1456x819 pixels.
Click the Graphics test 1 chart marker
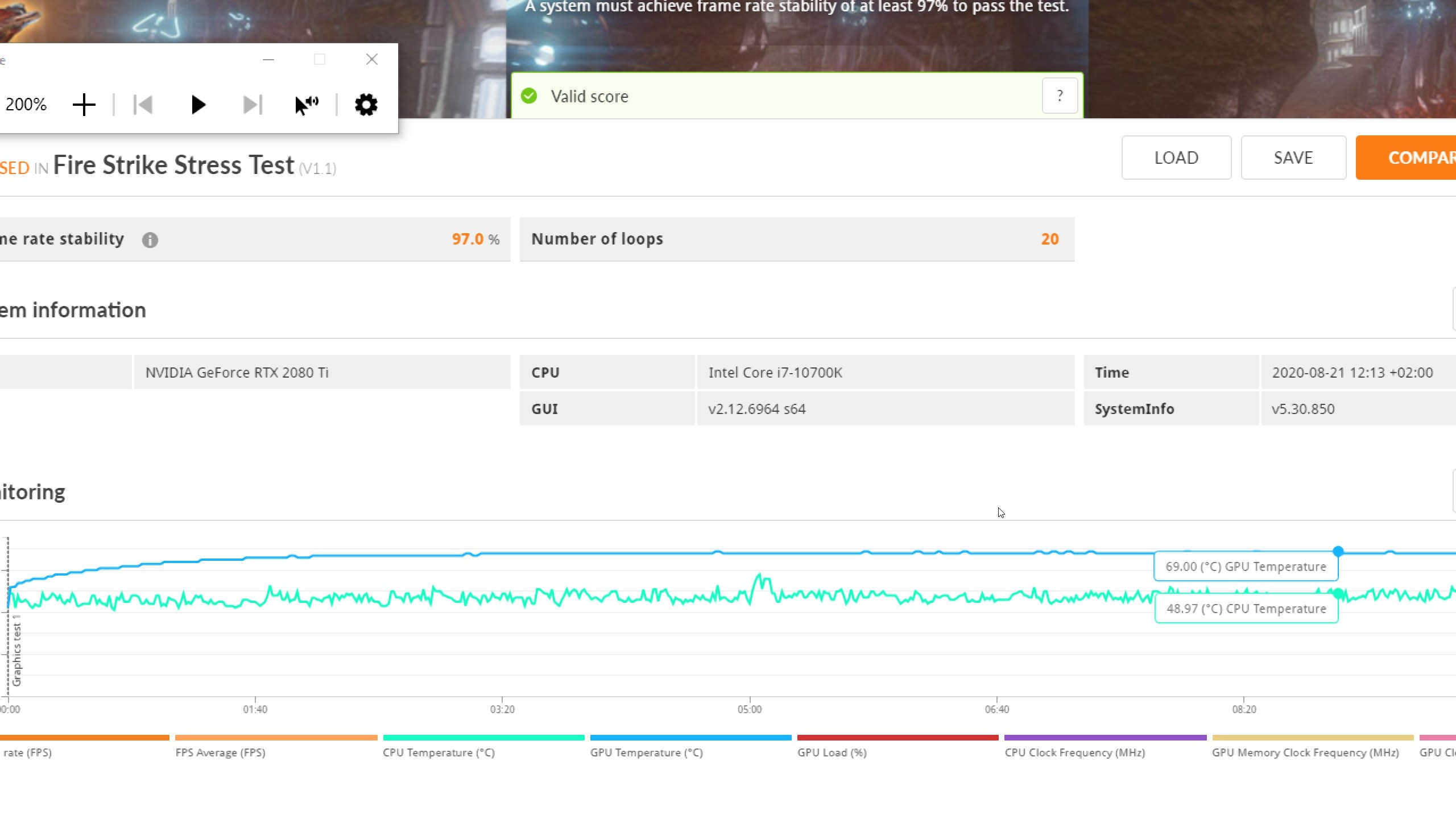[x=16, y=650]
